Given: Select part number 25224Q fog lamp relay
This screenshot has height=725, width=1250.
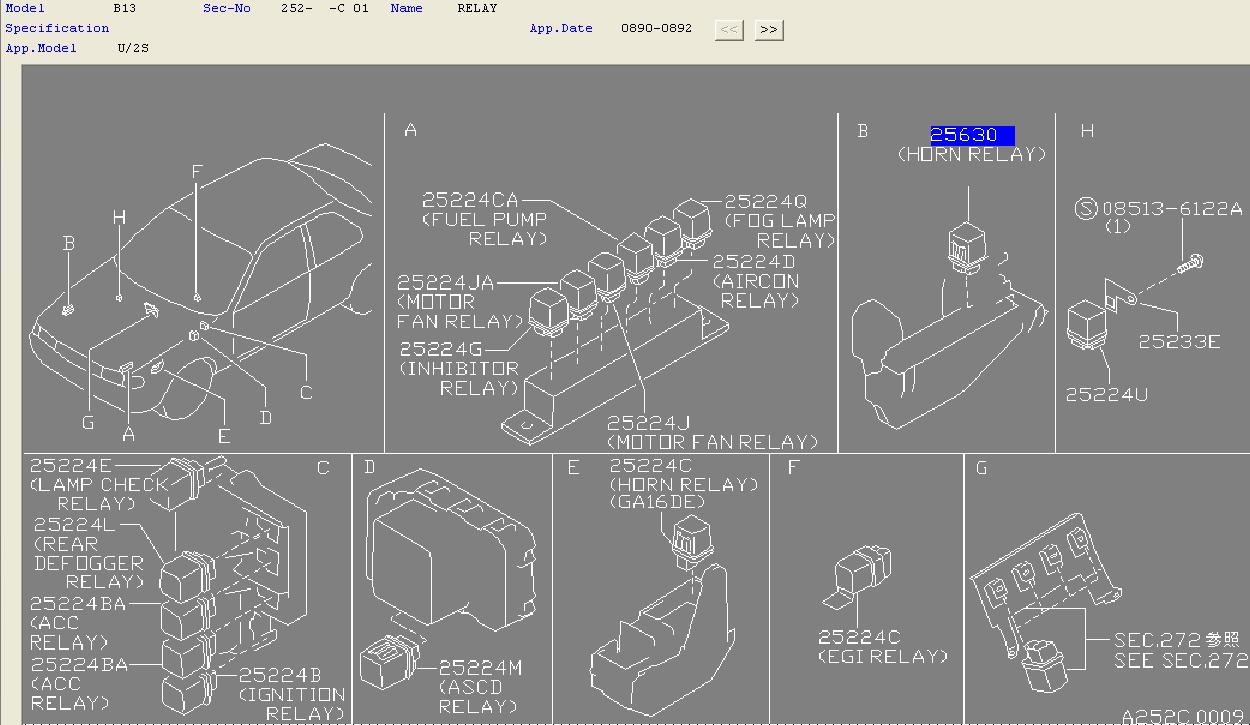Looking at the screenshot, I should pyautogui.click(x=765, y=202).
